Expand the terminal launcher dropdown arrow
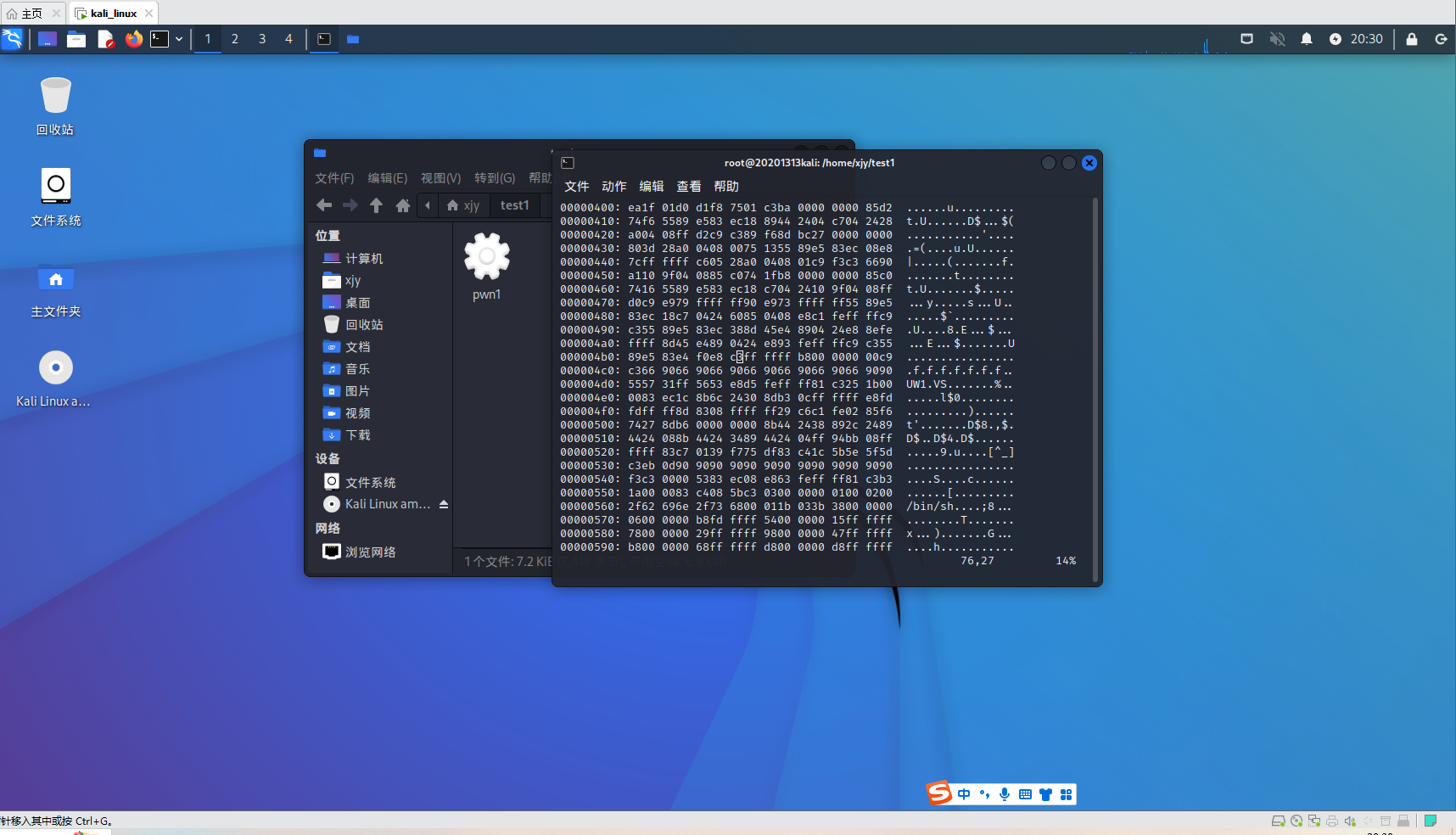The width and height of the screenshot is (1456, 835). click(179, 39)
